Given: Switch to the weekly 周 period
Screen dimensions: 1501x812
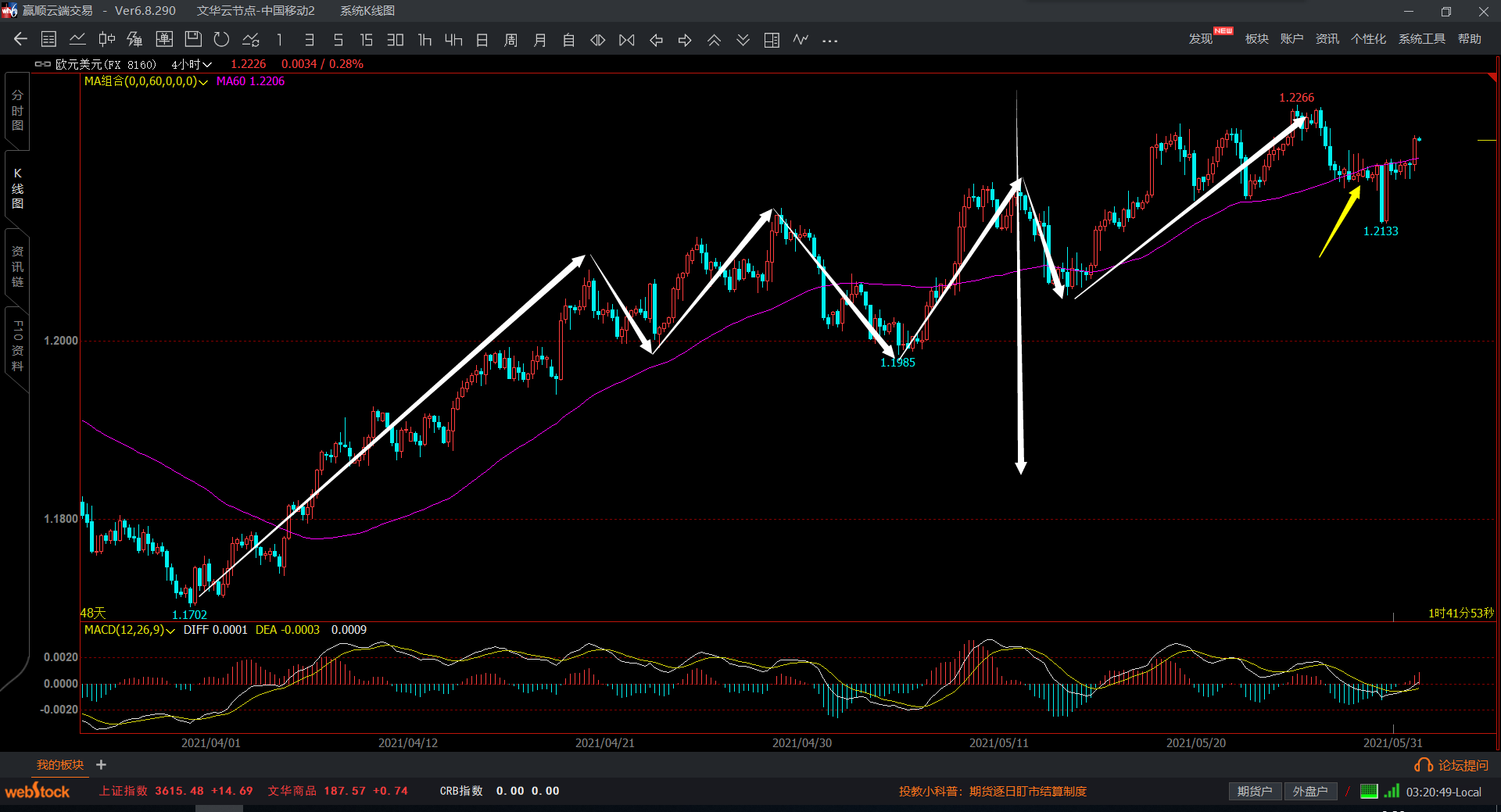Looking at the screenshot, I should tap(510, 39).
